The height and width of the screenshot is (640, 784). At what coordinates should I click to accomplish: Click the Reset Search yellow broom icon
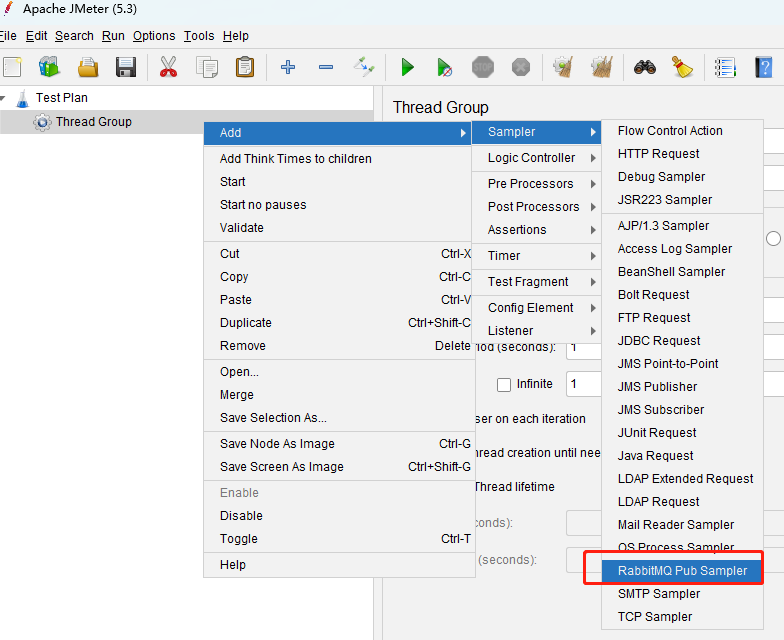coord(682,67)
